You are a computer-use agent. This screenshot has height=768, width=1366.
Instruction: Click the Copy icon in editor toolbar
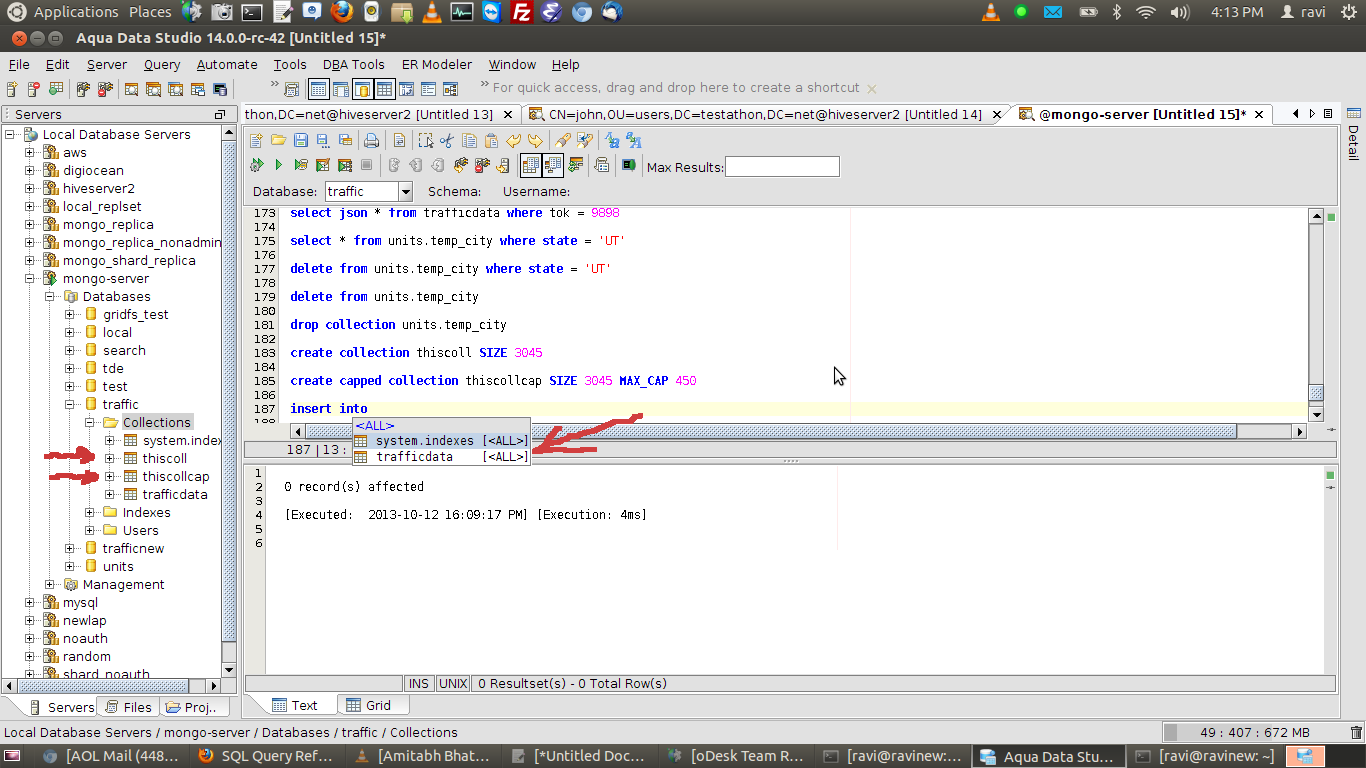(x=469, y=140)
